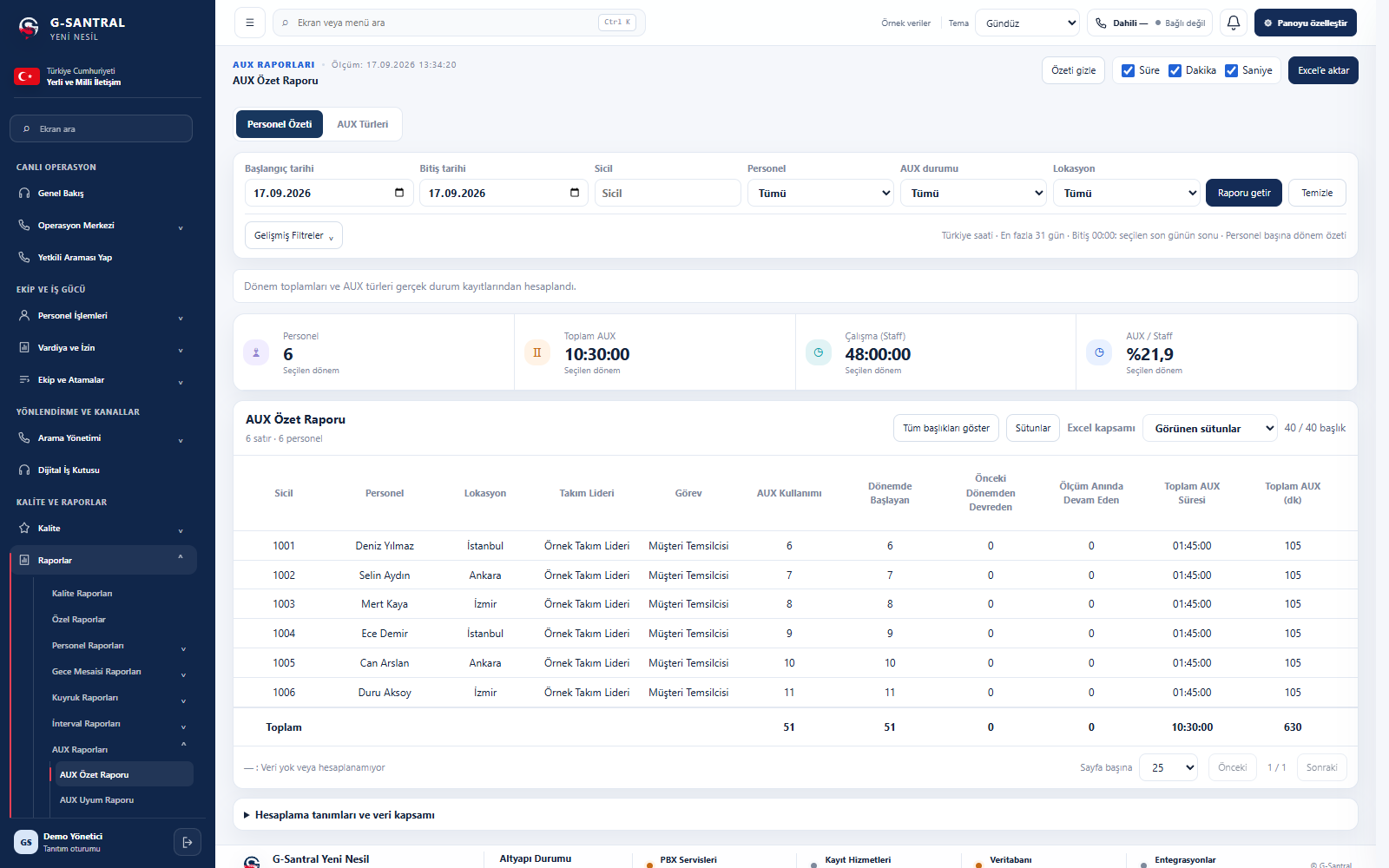This screenshot has height=868, width=1389.
Task: Uncheck the Süre checkbox
Action: (x=1128, y=70)
